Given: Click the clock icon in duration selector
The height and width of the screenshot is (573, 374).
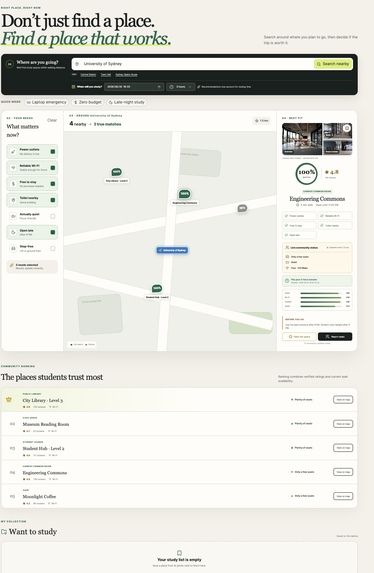Looking at the screenshot, I should pos(171,87).
